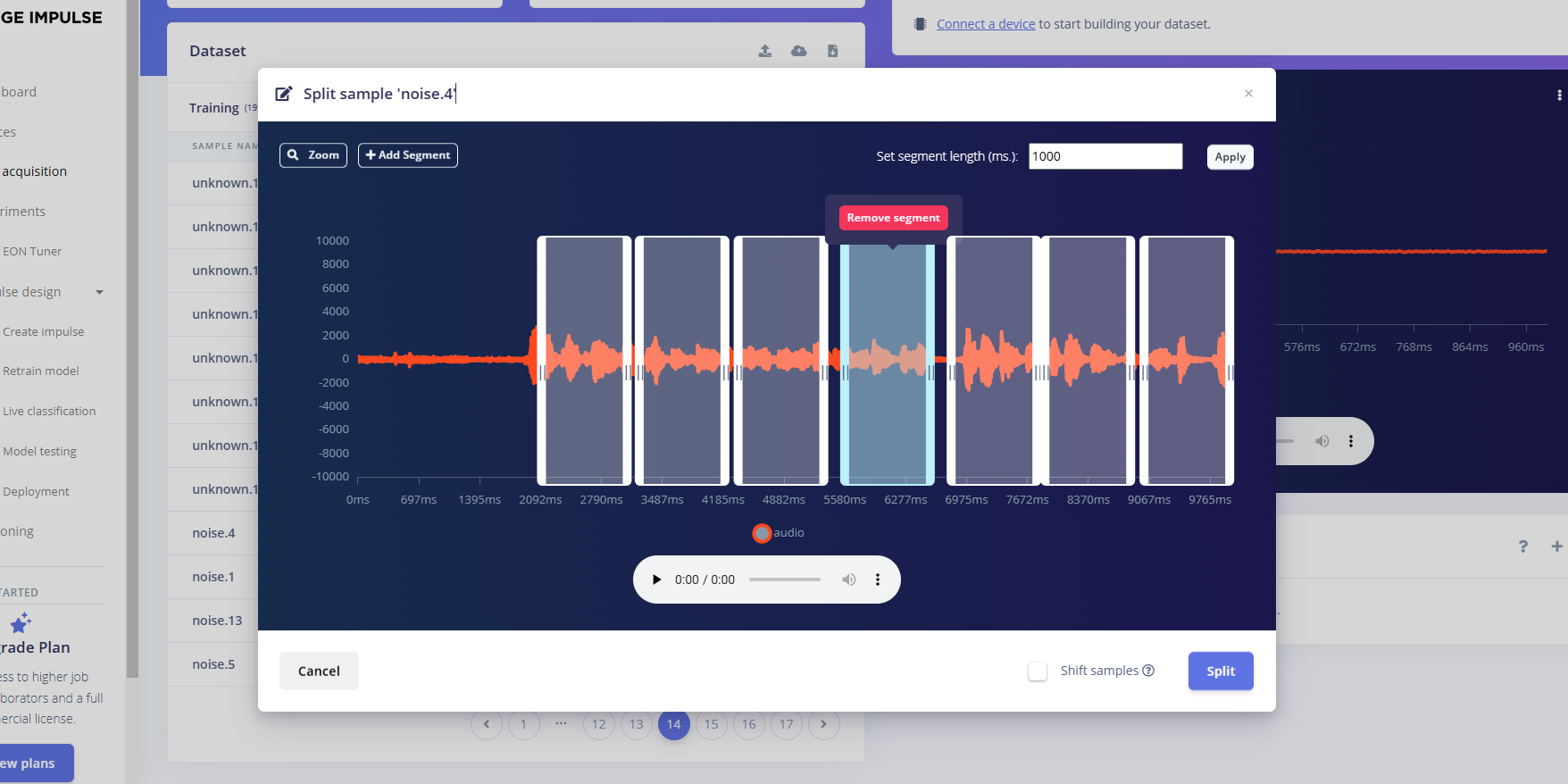Viewport: 1568px width, 784px height.
Task: Open audio player three-dot options menu
Action: click(878, 580)
